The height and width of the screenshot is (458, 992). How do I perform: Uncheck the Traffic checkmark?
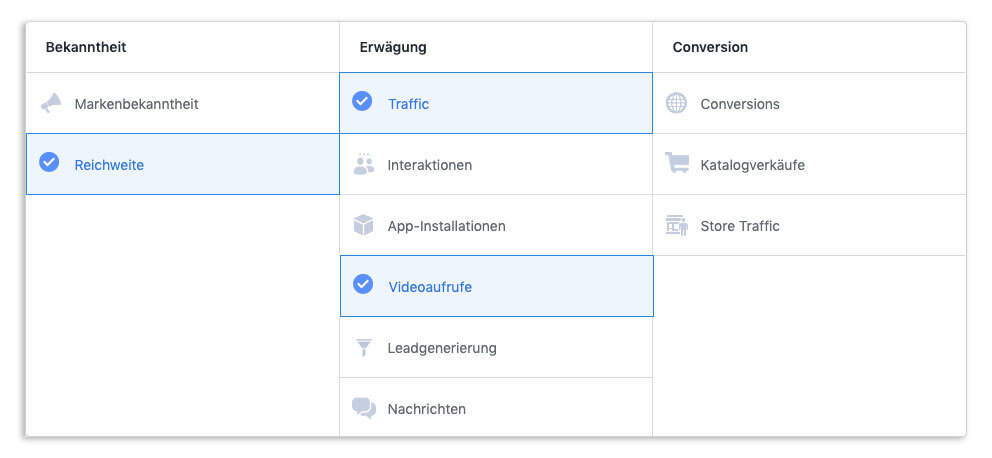tap(362, 102)
